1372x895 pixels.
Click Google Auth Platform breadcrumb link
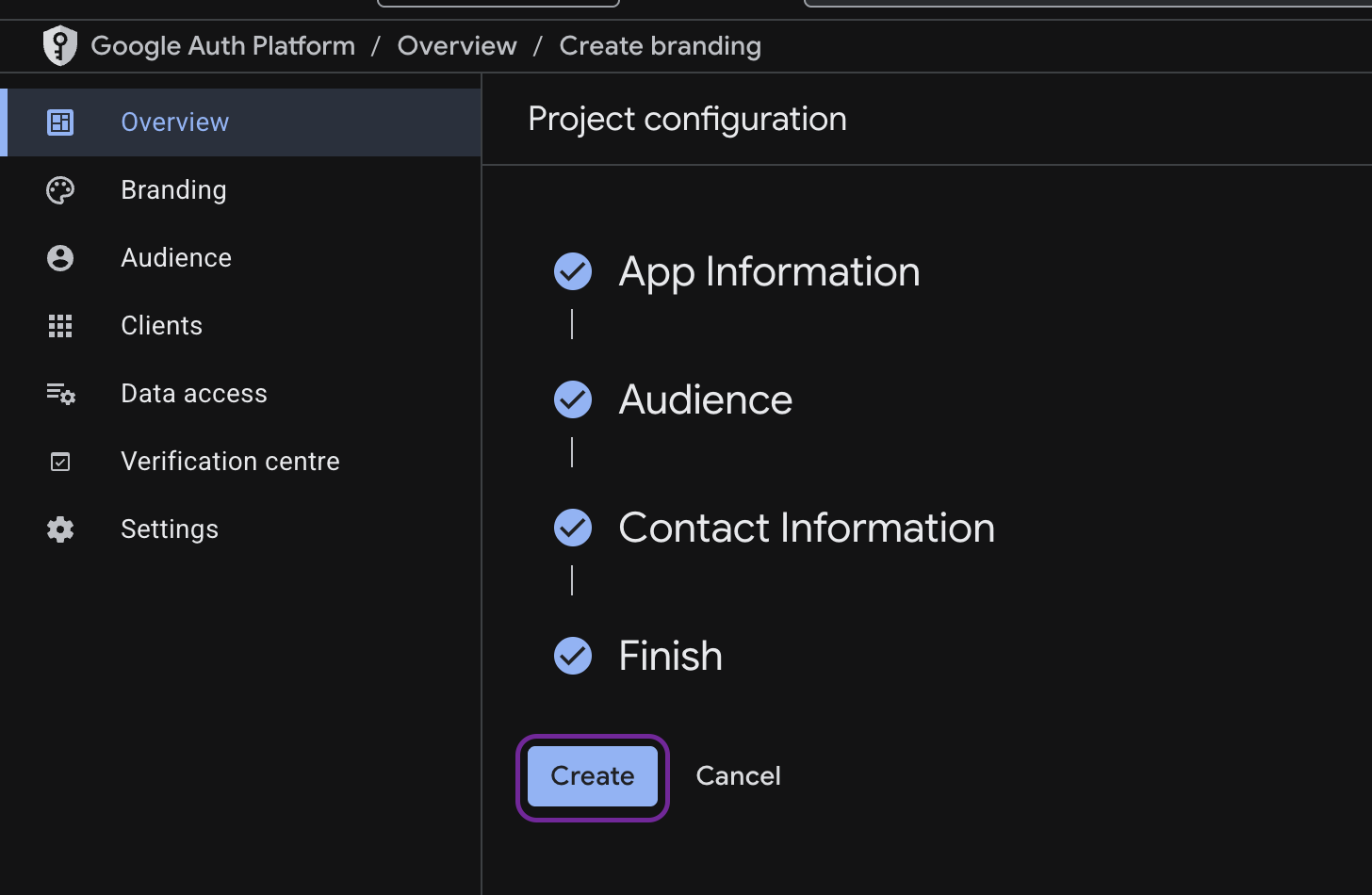pos(223,45)
